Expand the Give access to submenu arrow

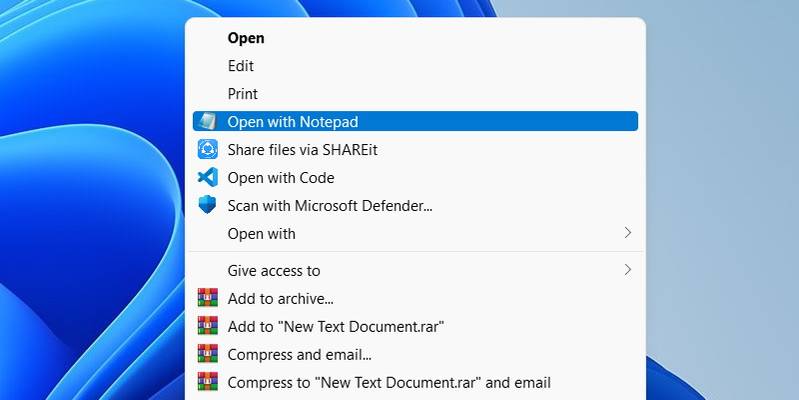pyautogui.click(x=628, y=270)
